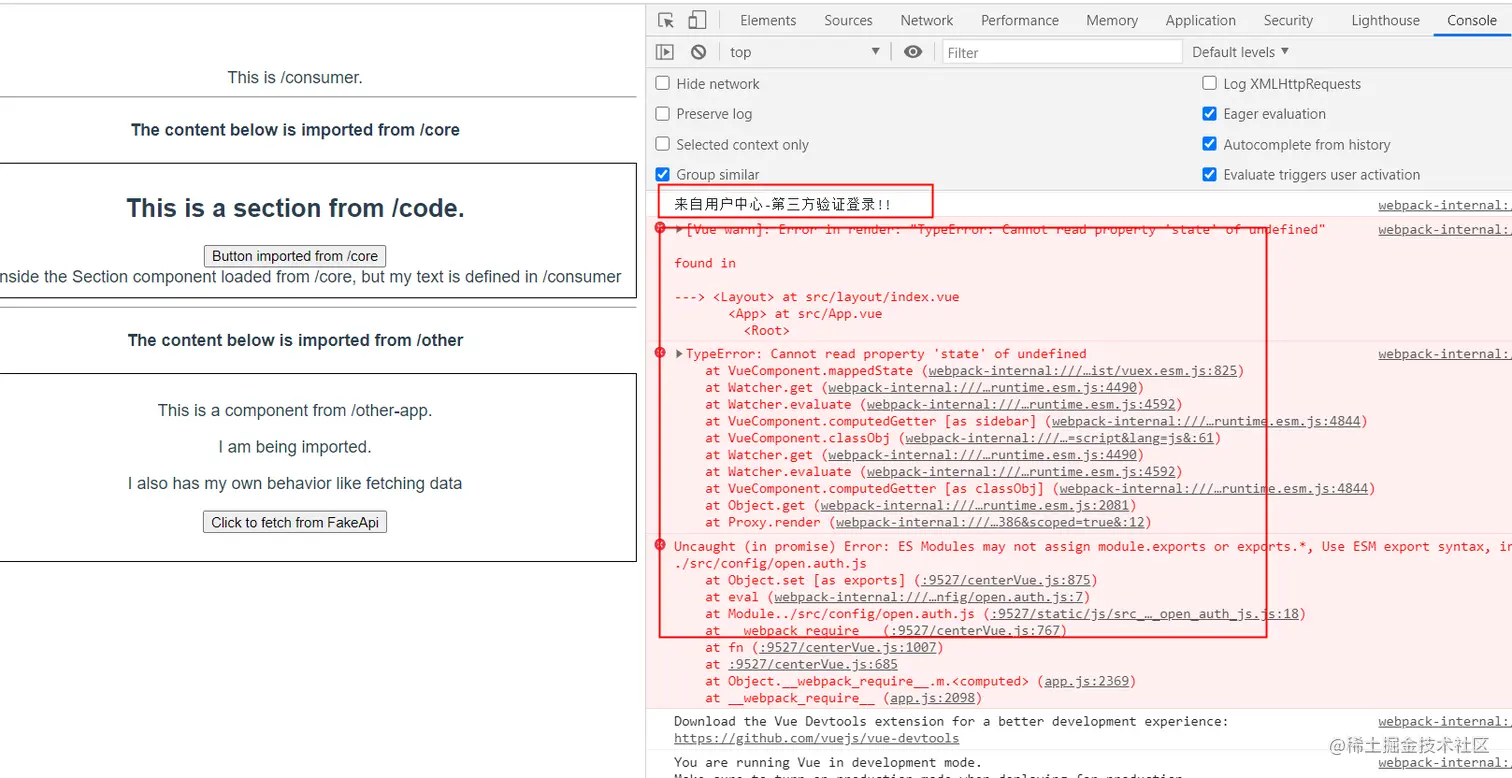Toggle Evaluate triggers user activation
The height and width of the screenshot is (778, 1512).
(1209, 175)
